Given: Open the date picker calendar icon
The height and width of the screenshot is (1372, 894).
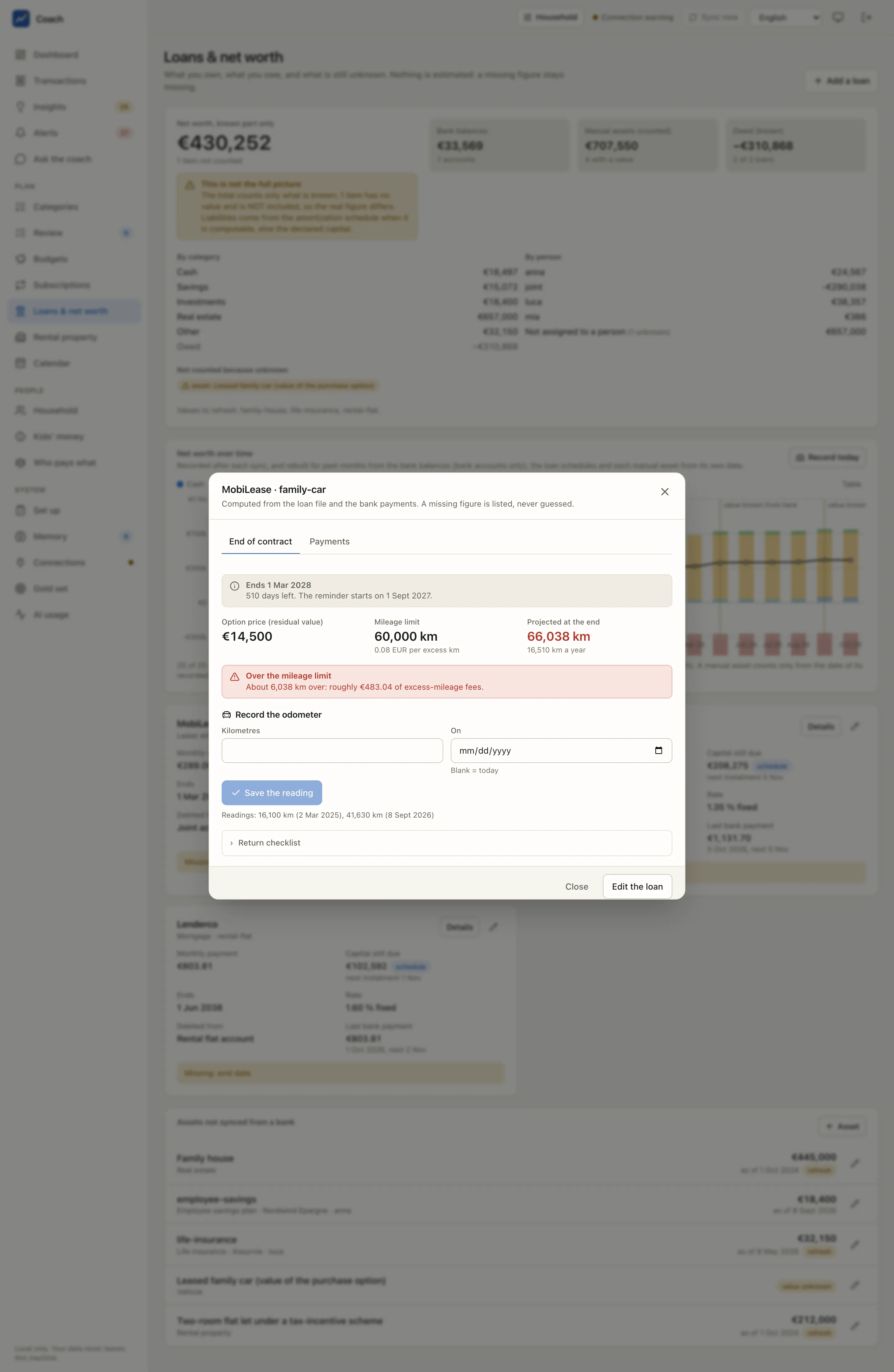Looking at the screenshot, I should click(658, 750).
